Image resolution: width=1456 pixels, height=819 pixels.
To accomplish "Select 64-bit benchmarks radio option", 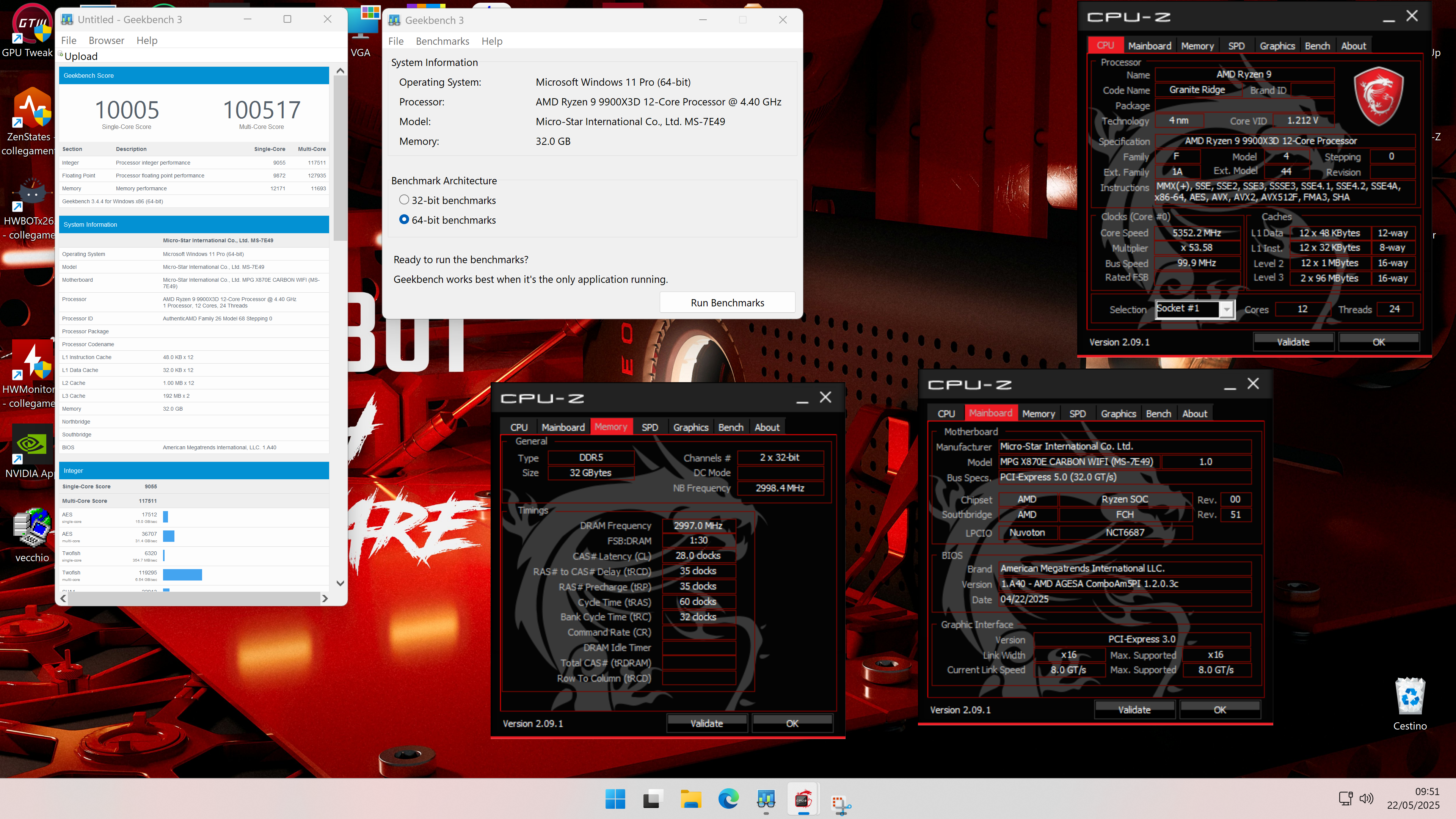I will pyautogui.click(x=403, y=219).
